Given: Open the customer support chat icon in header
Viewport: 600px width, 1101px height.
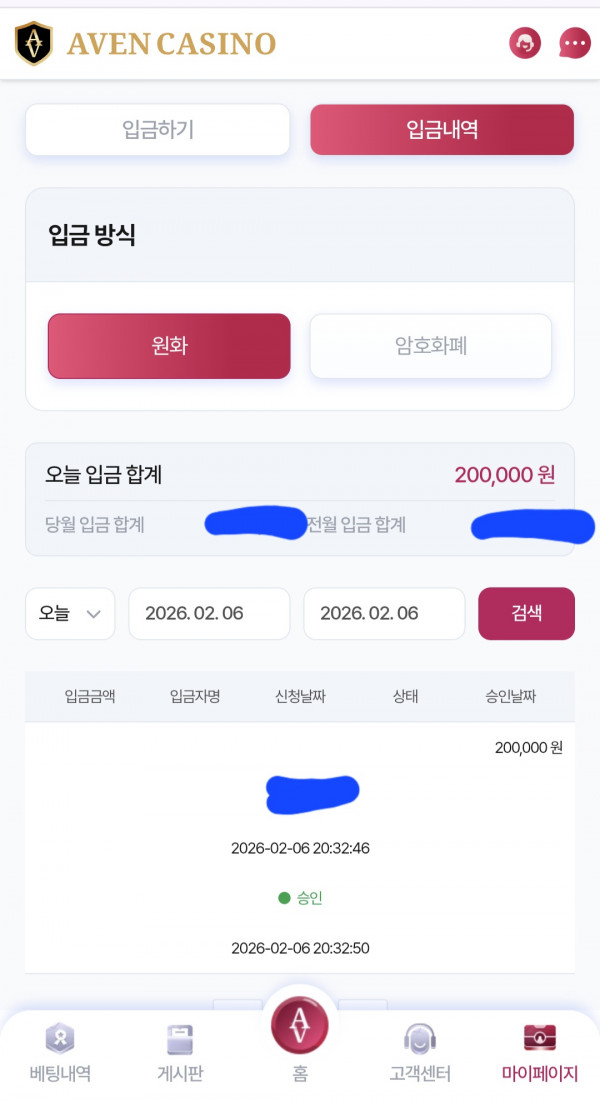Looking at the screenshot, I should (x=524, y=43).
